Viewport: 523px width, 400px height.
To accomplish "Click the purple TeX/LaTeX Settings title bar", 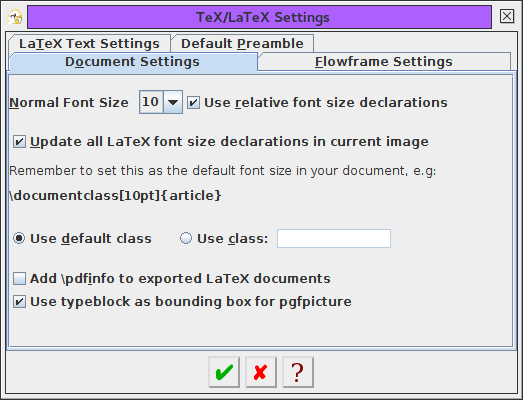I will [x=259, y=17].
